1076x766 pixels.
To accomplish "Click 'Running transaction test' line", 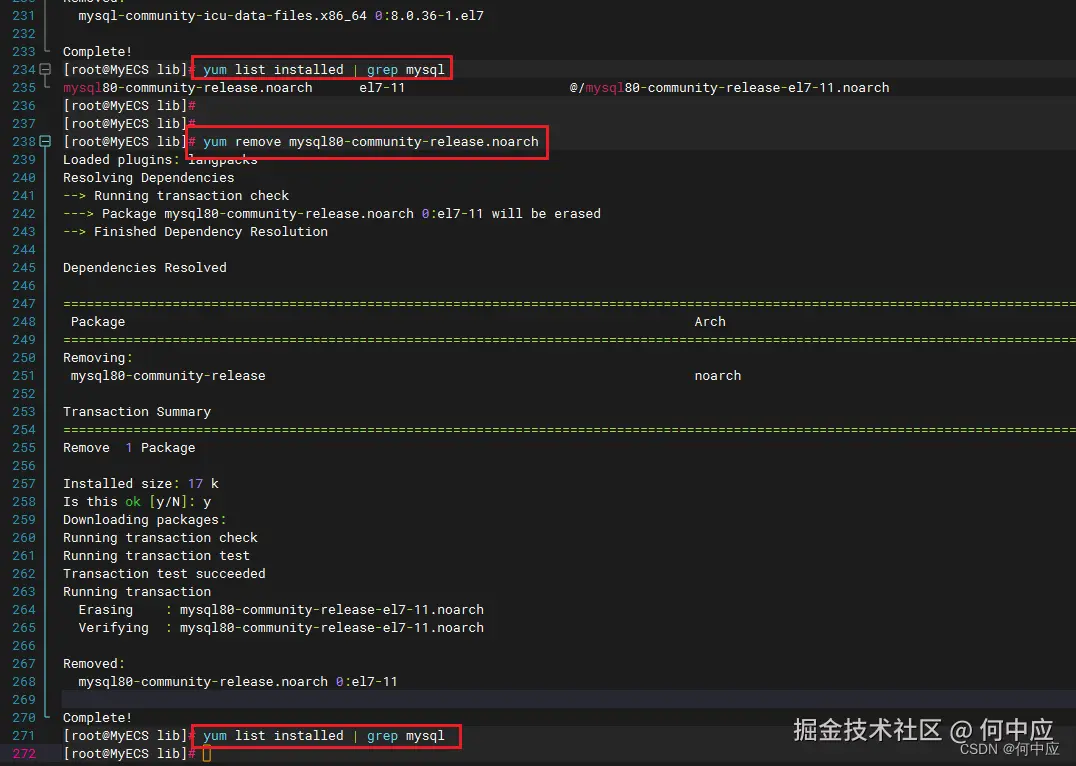I will (x=156, y=556).
